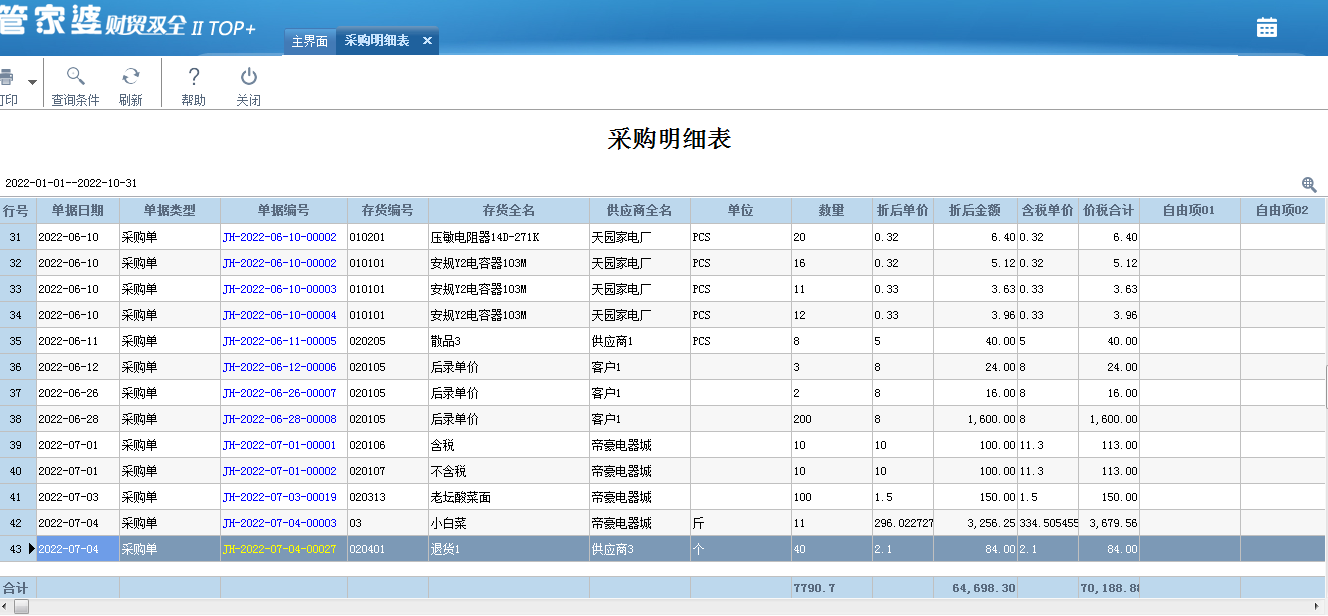The height and width of the screenshot is (616, 1328).
Task: Click the print icon in toolbar
Action: (6, 78)
